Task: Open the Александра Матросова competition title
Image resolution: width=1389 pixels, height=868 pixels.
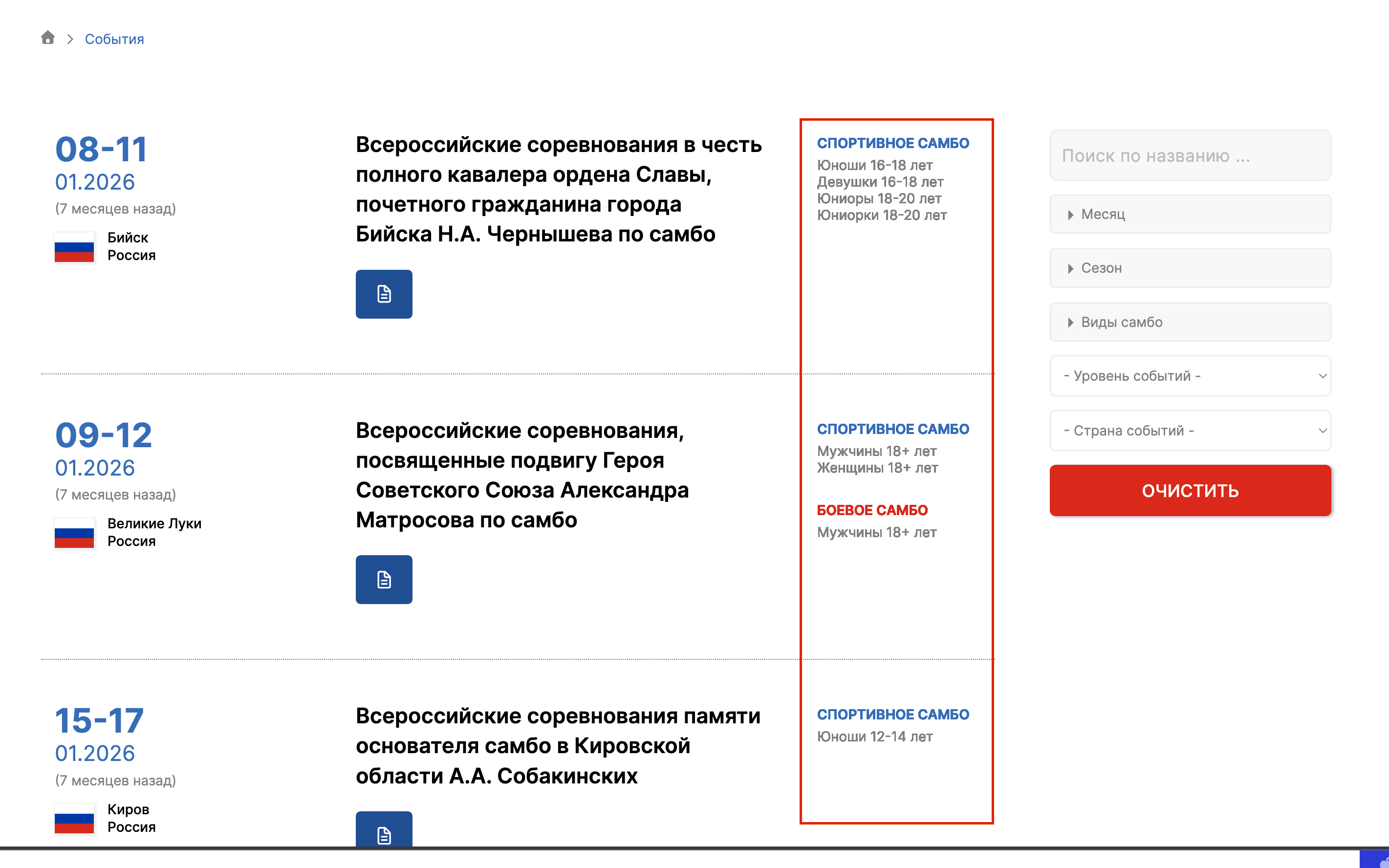Action: click(x=522, y=476)
